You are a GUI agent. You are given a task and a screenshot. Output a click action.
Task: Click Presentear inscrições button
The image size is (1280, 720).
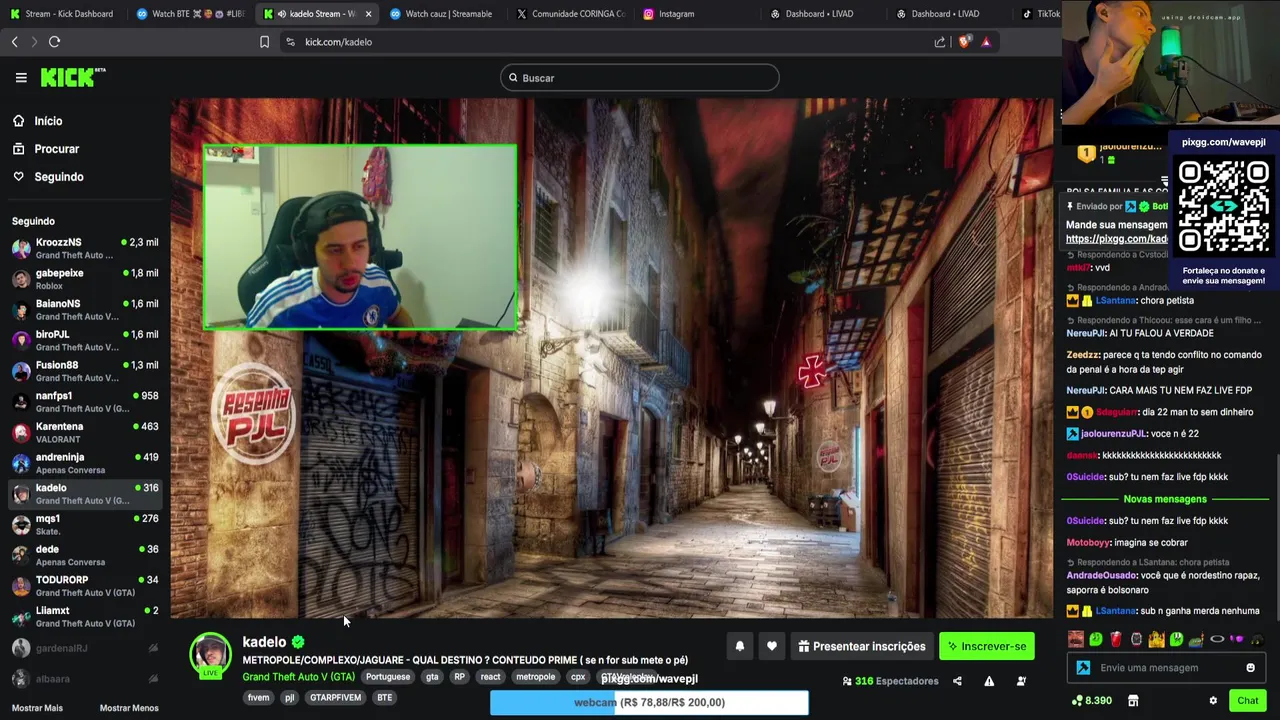click(x=862, y=646)
